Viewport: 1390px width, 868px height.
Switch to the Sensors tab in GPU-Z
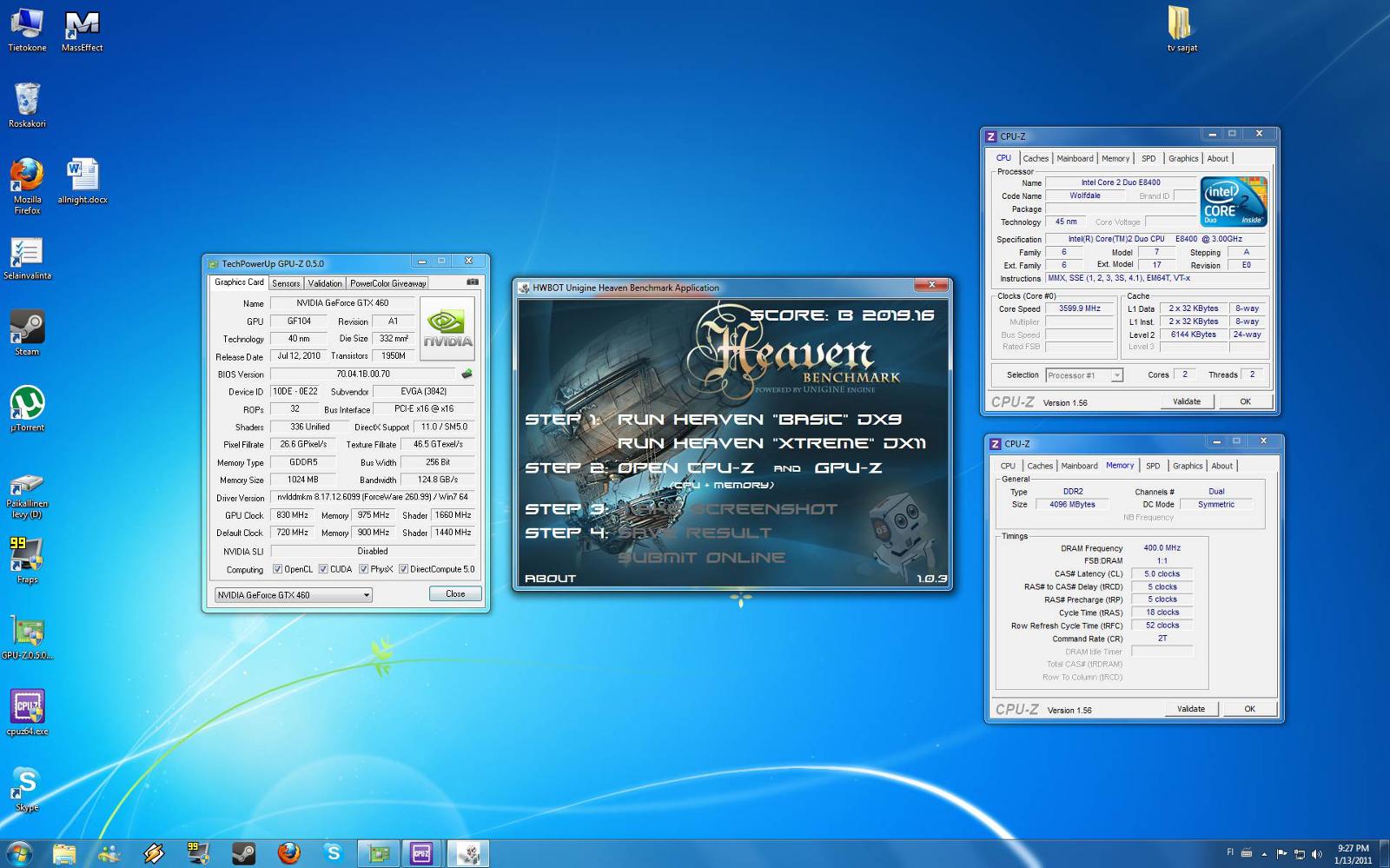click(285, 283)
